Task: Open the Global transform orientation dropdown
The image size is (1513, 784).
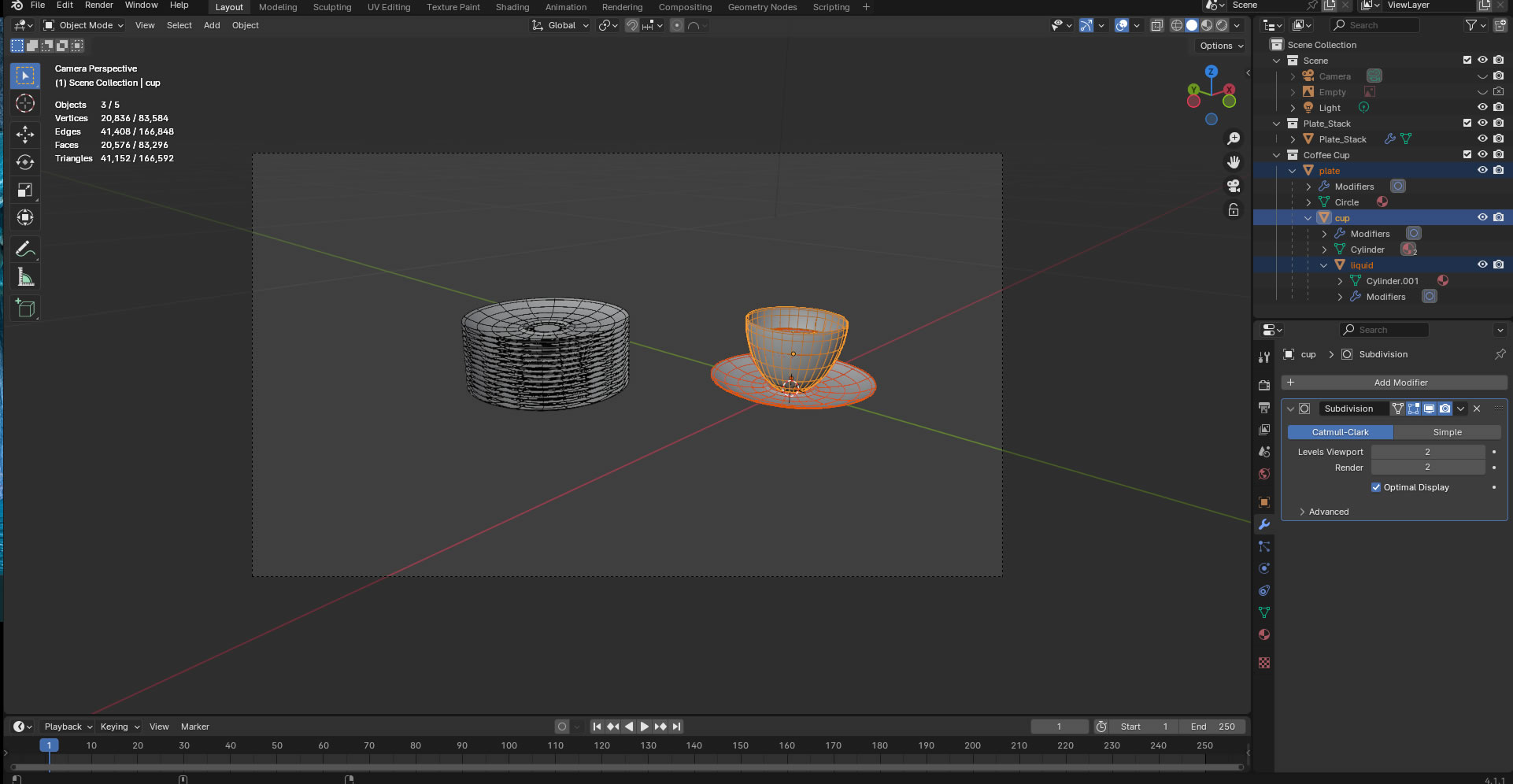Action: coord(560,25)
